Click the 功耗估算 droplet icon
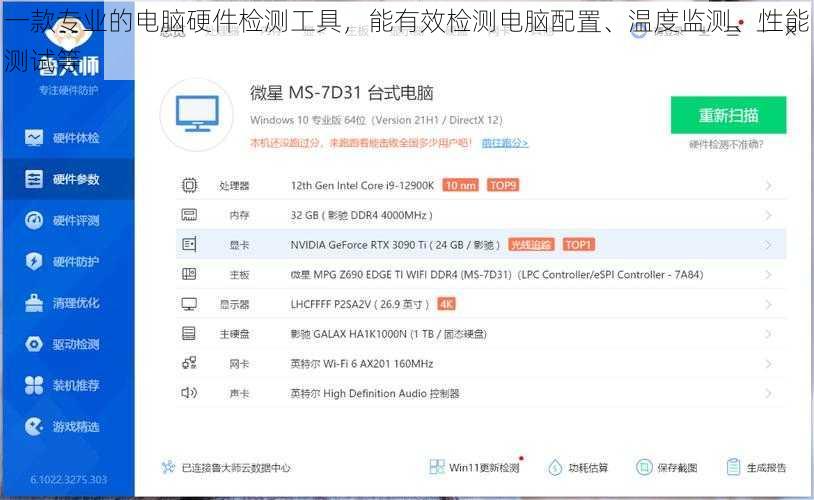Viewport: 814px width, 500px height. click(x=555, y=467)
